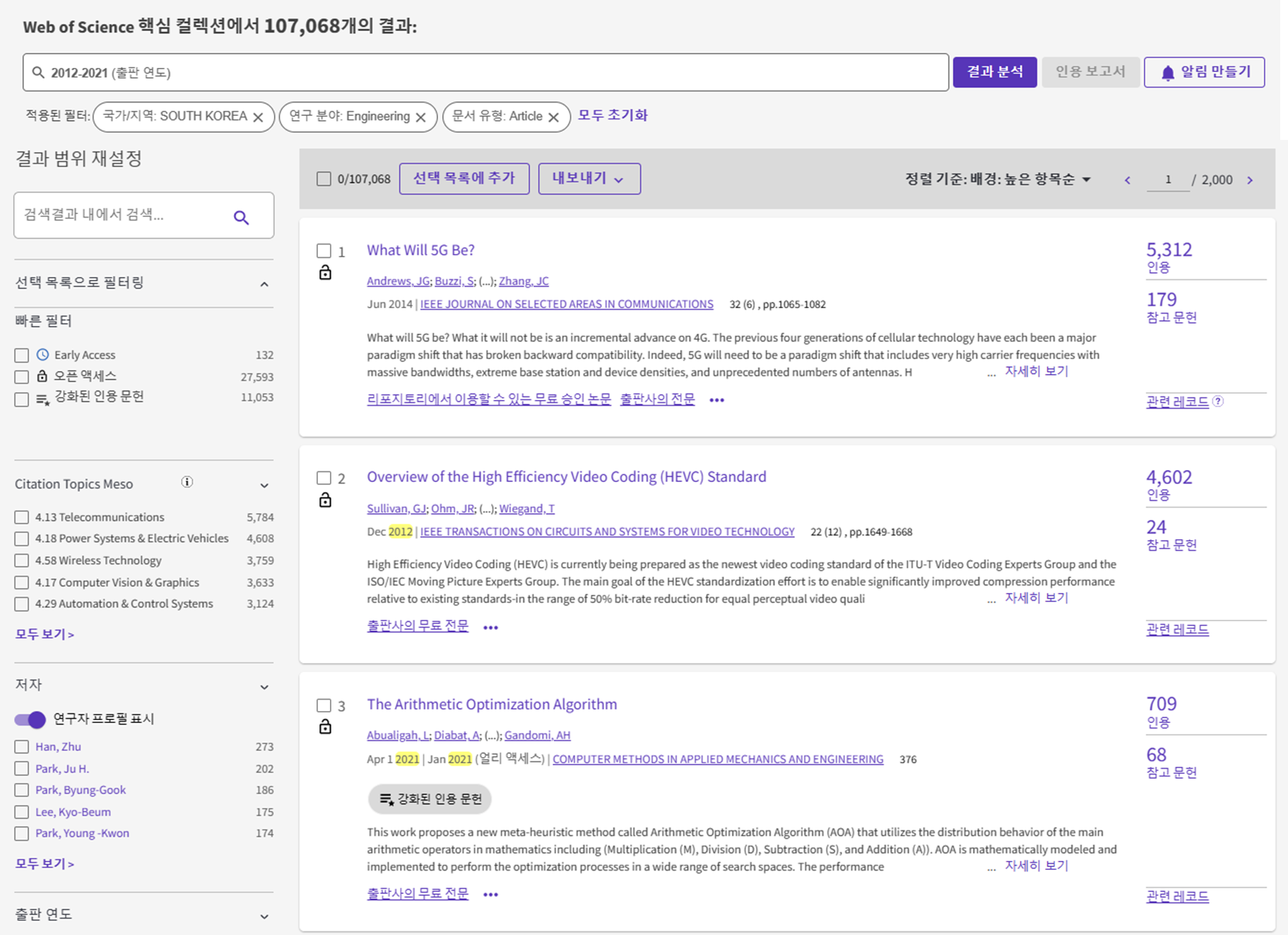This screenshot has height=935, width=1288.
Task: Click 알림 만들기 button
Action: (1204, 72)
